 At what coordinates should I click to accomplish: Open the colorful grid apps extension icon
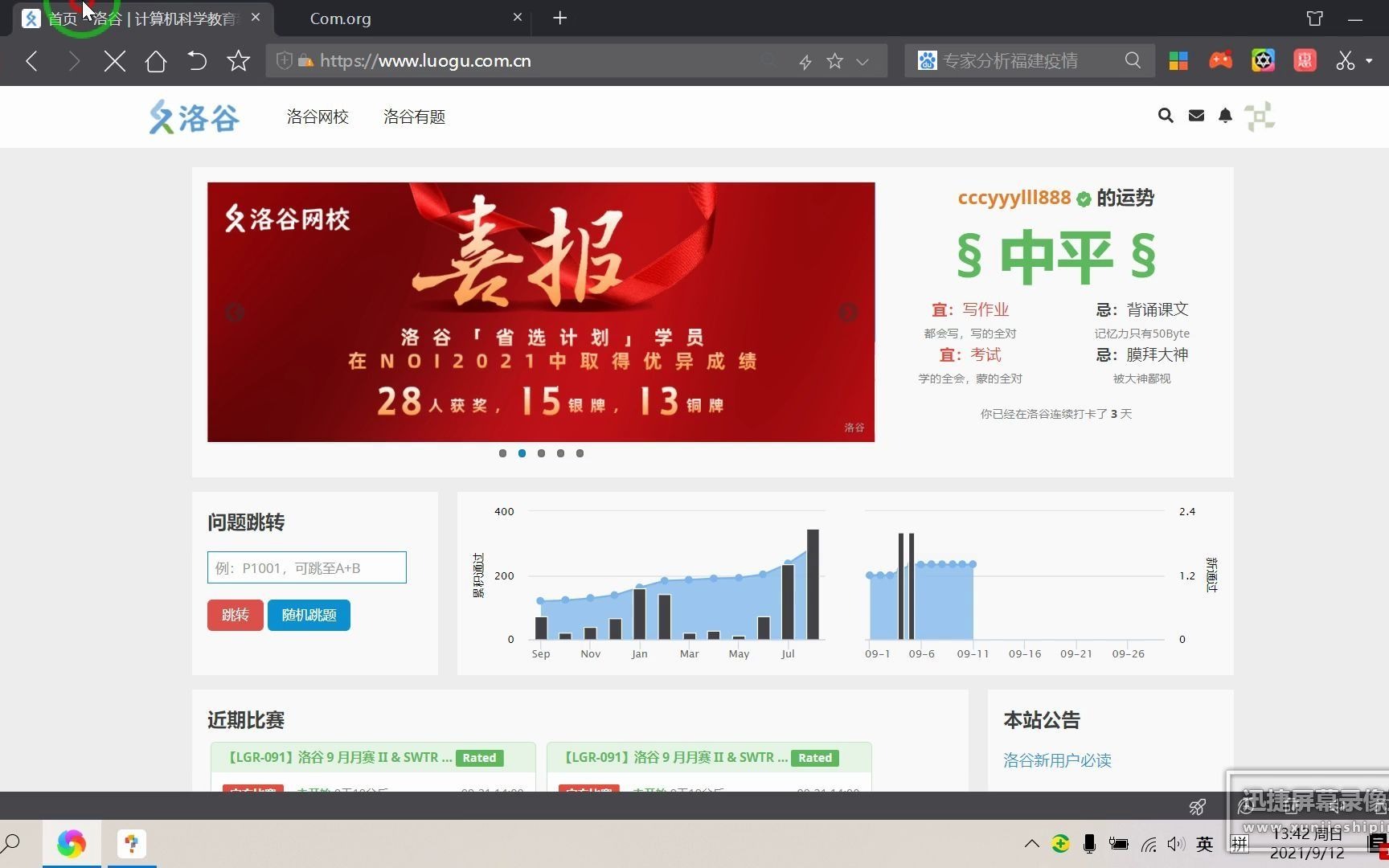(x=1178, y=61)
